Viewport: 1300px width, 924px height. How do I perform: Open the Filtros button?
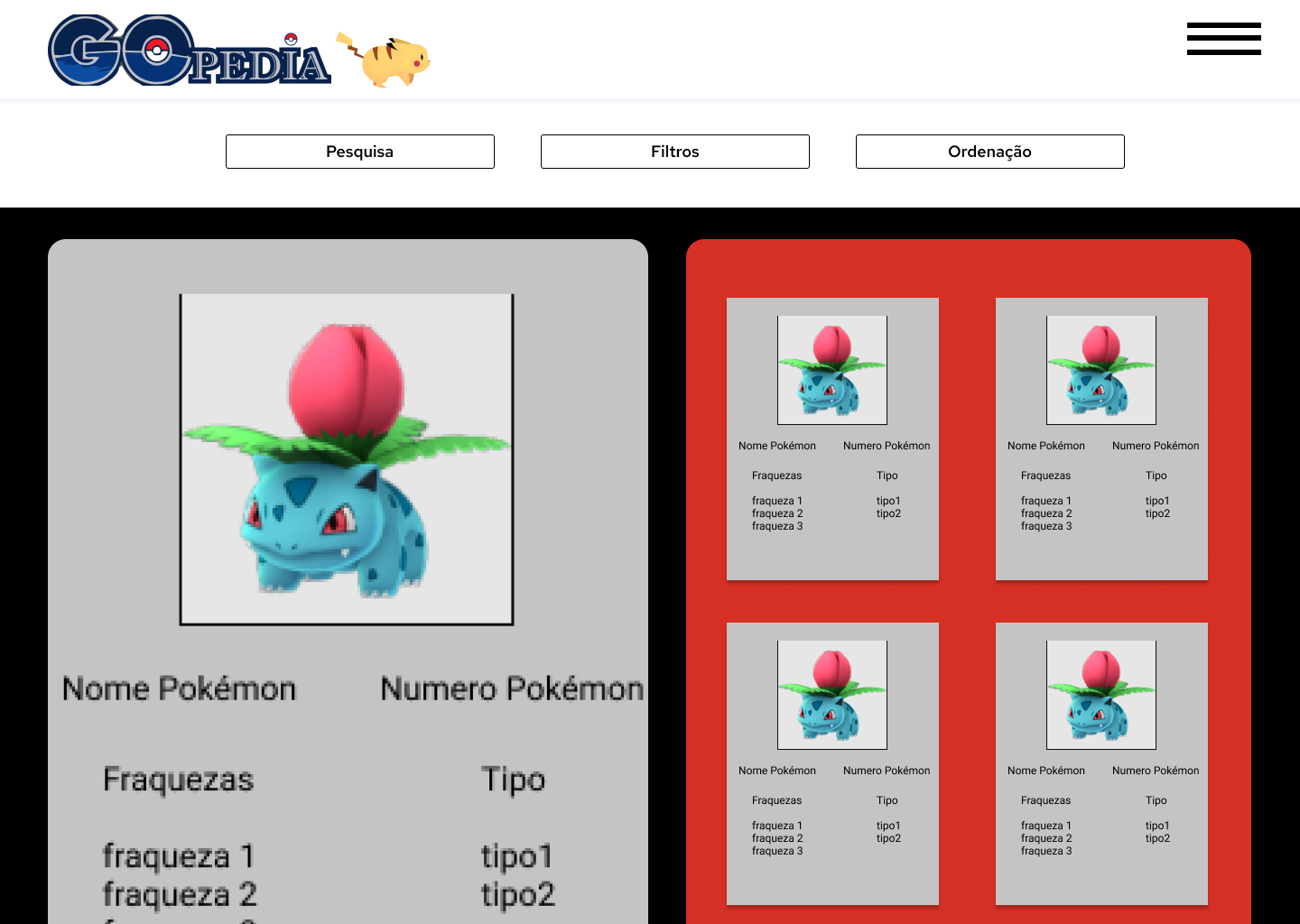click(675, 152)
